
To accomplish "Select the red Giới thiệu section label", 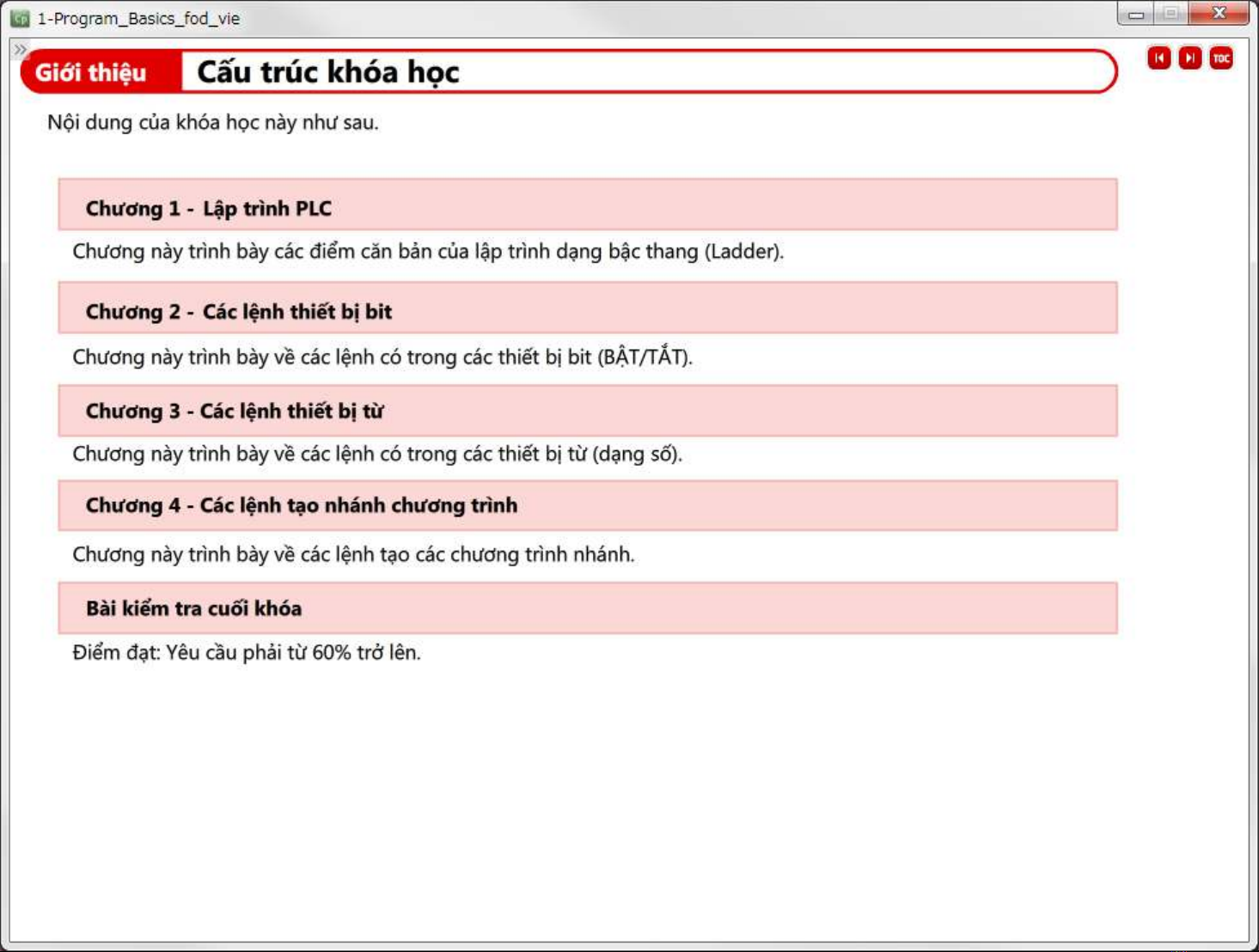I will pos(91,72).
